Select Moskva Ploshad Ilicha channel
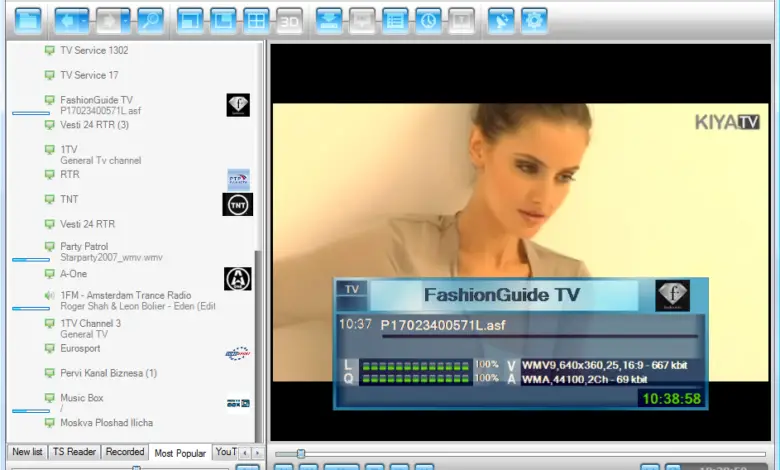The width and height of the screenshot is (780, 470). click(106, 423)
